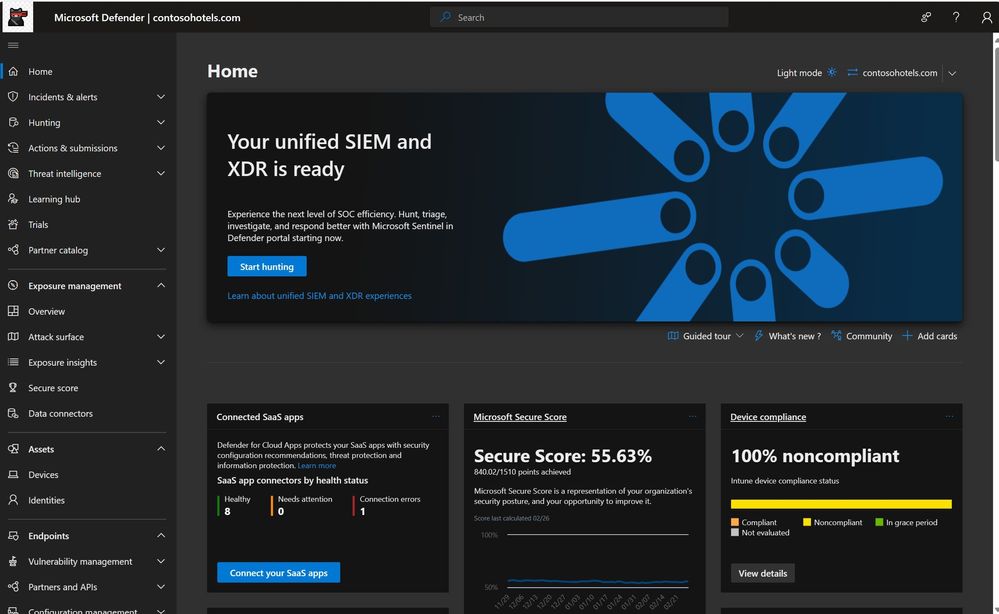The width and height of the screenshot is (999, 614).
Task: Click the Secure score trophy icon
Action: tap(13, 387)
